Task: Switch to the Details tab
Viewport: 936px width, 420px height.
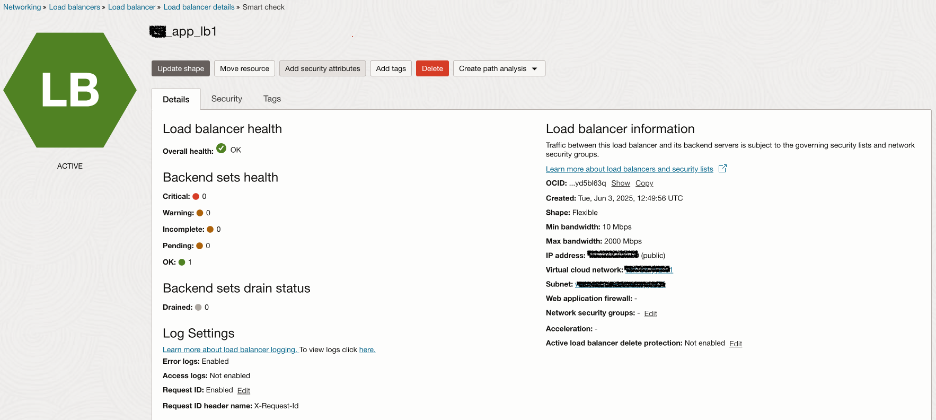Action: pos(176,99)
